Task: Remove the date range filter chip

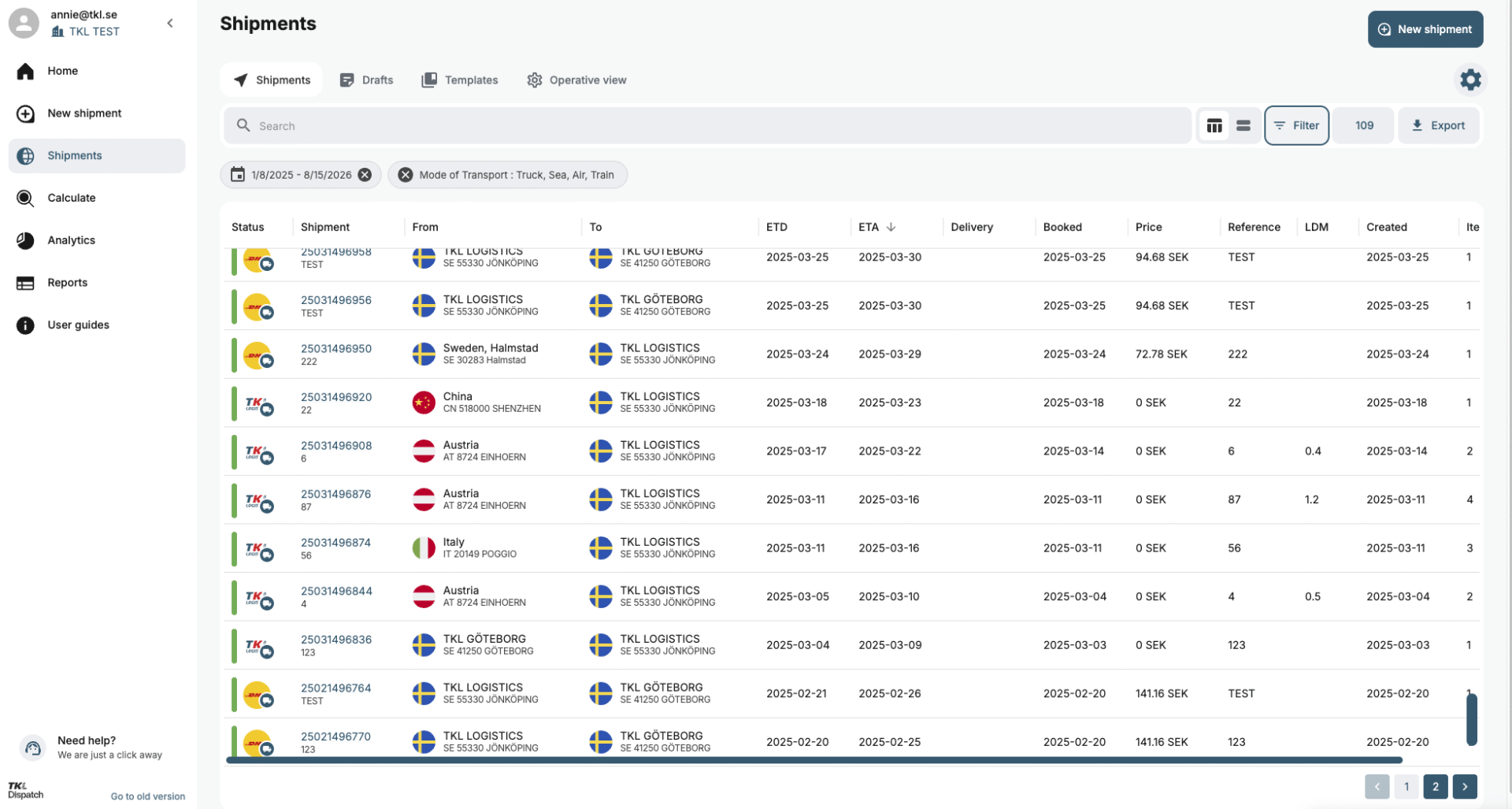Action: point(365,175)
